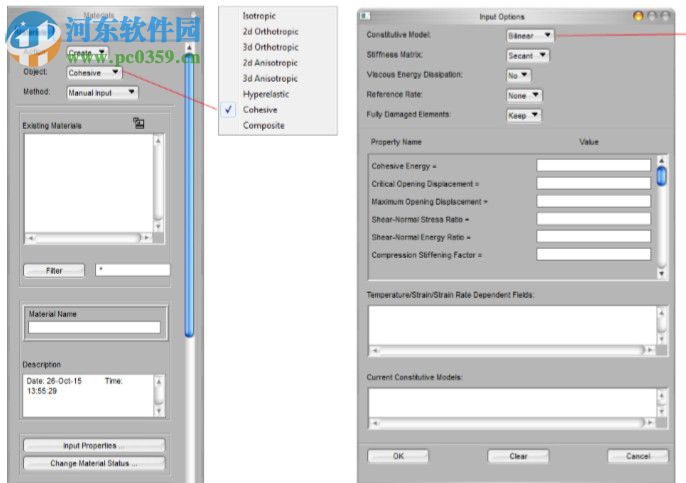Open the Method dropdown showing Manual Input

point(102,92)
